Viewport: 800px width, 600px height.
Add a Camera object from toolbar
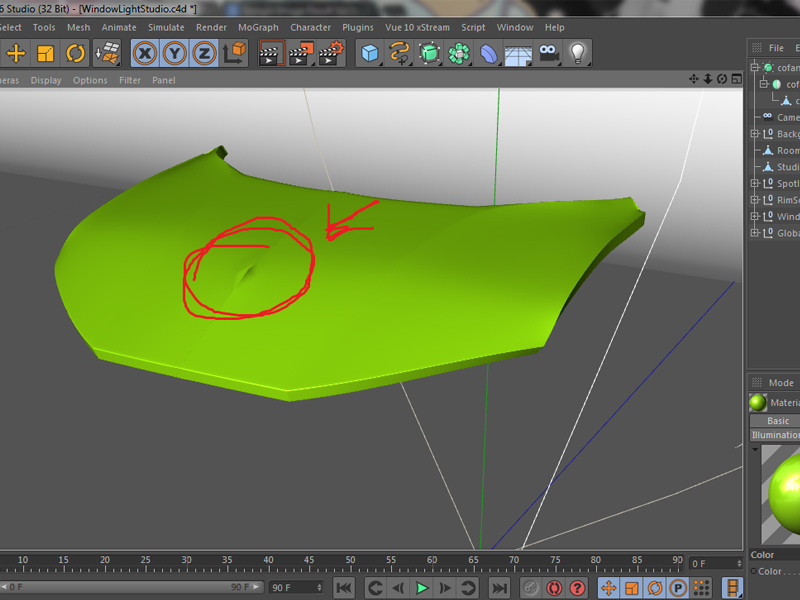point(548,53)
